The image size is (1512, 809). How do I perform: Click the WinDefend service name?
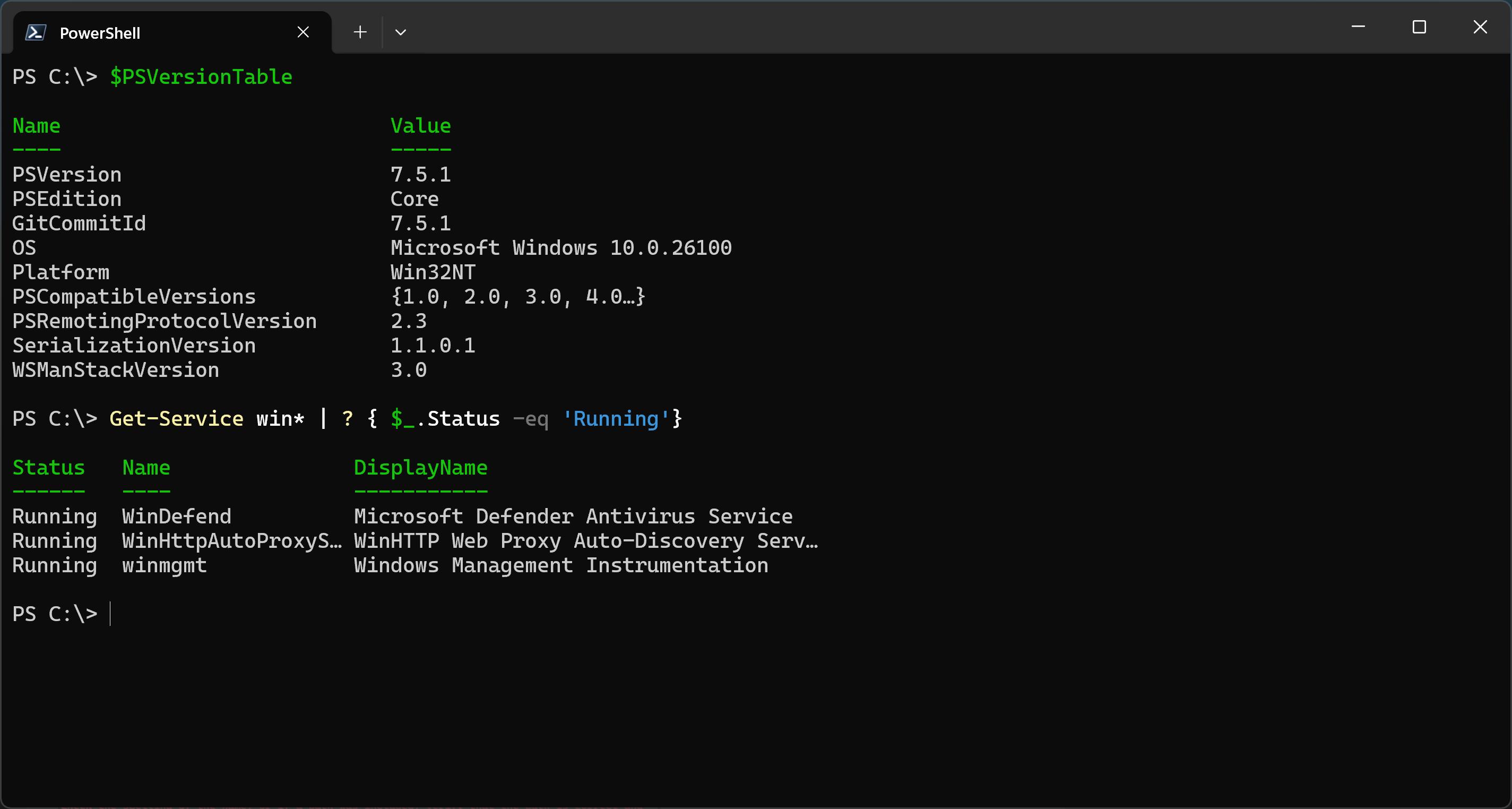pos(177,517)
